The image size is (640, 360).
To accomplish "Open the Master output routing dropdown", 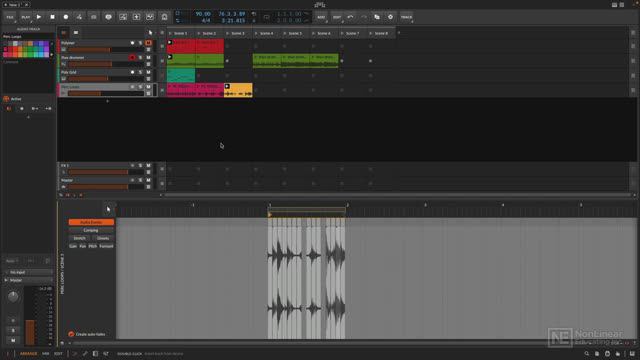I will [x=29, y=280].
